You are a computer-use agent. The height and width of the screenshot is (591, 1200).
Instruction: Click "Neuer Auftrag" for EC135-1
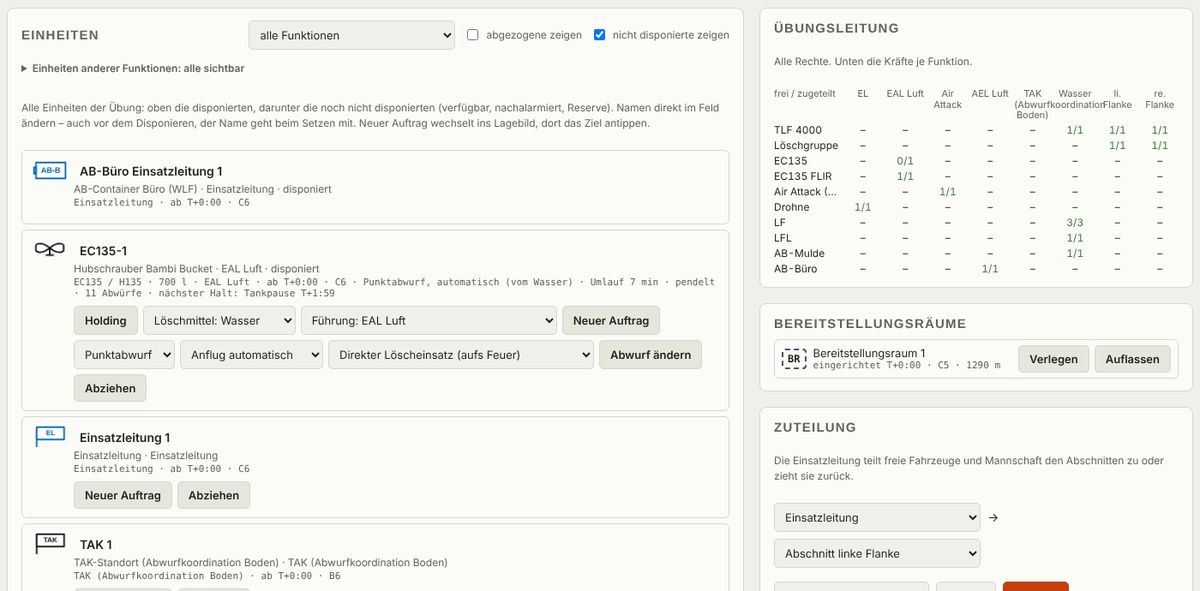pos(611,320)
